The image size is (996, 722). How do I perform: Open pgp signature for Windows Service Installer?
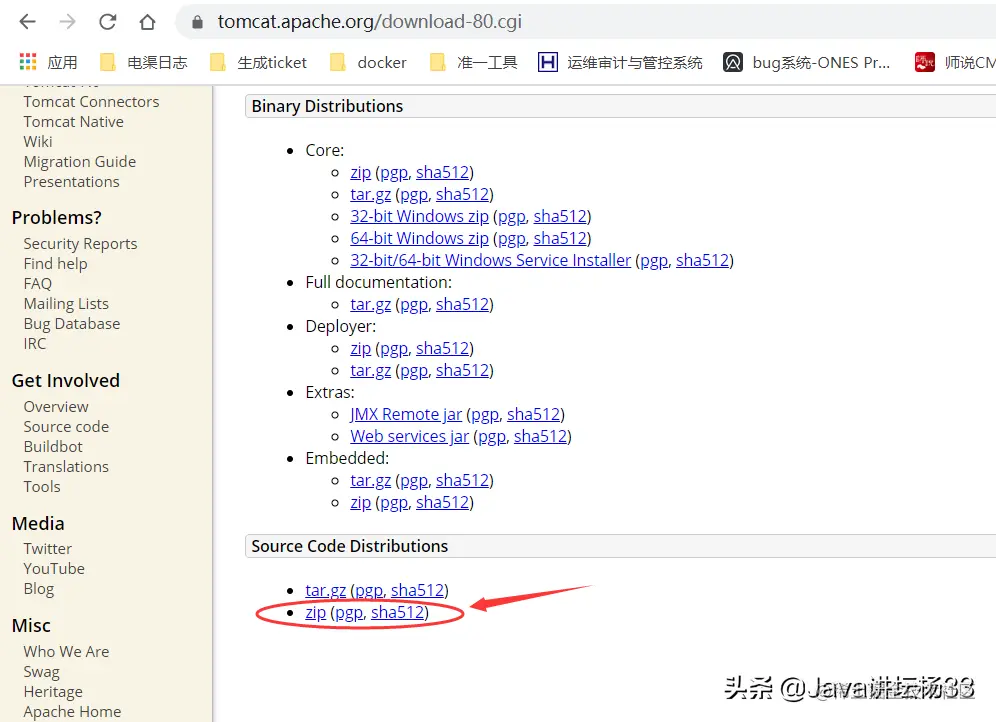(654, 260)
